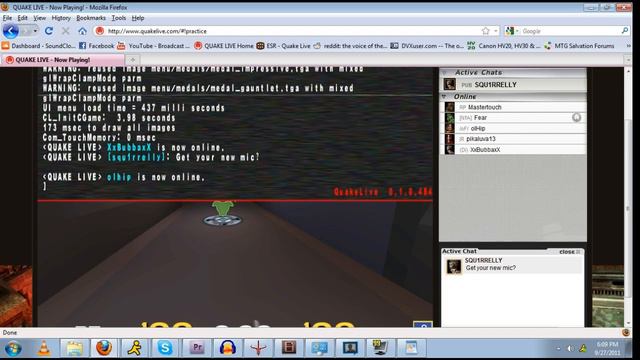
Task: Reload the Quake Live page
Action: 49,31
